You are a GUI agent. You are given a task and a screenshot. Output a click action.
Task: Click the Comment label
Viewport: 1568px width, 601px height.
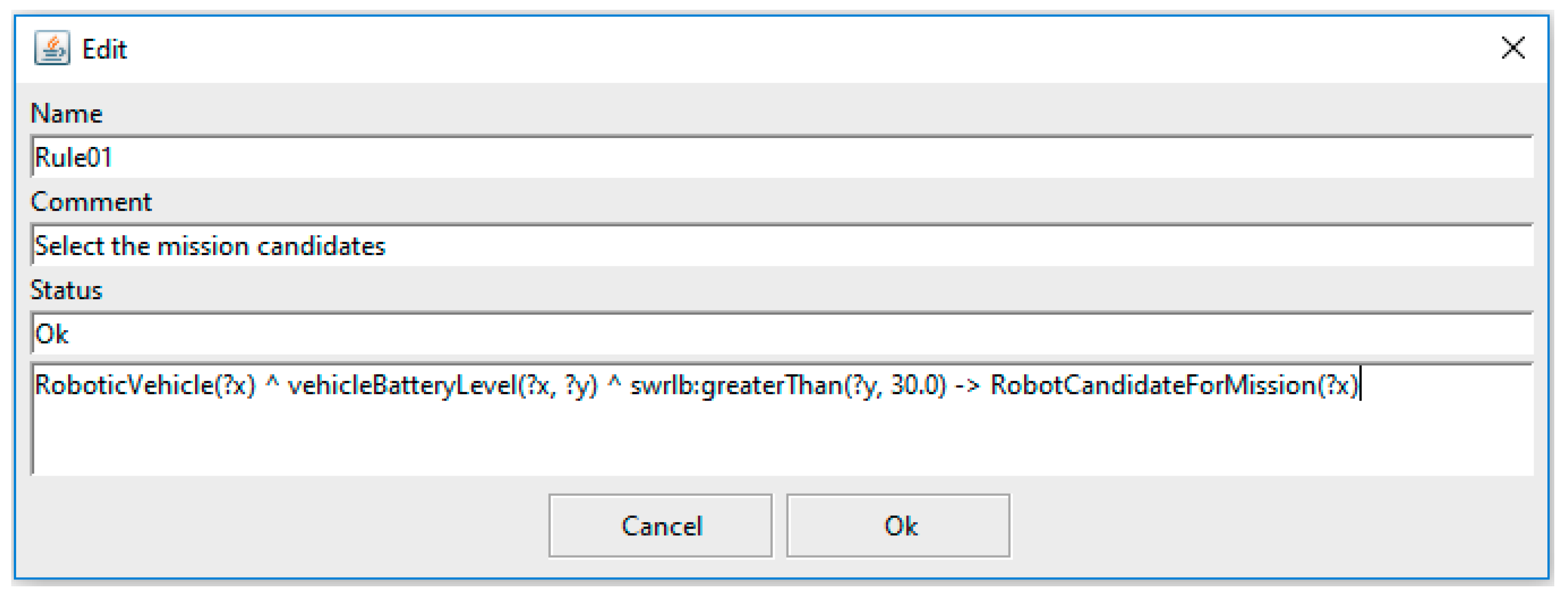91,202
